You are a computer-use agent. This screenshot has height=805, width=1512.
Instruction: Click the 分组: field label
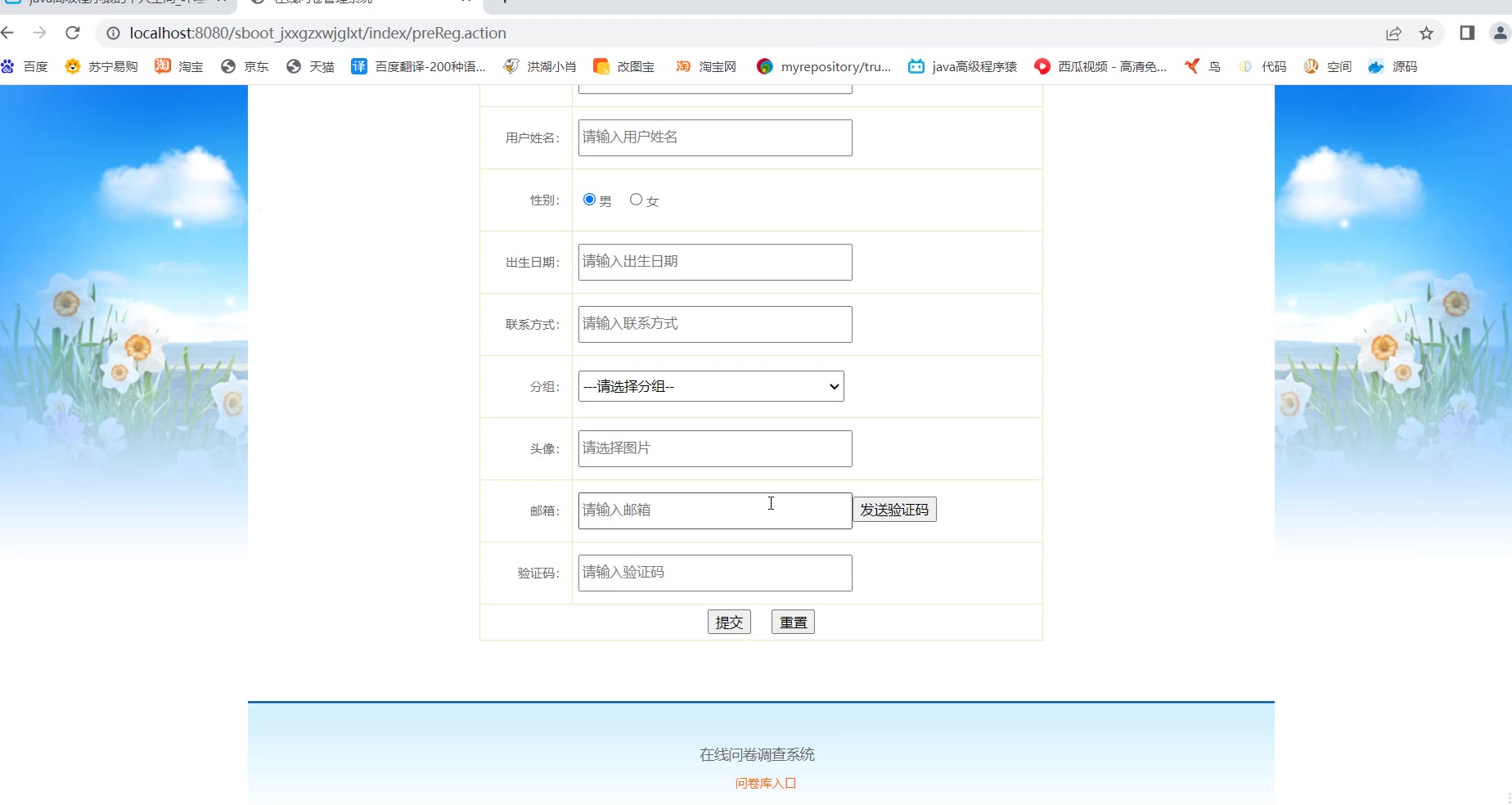click(x=545, y=387)
